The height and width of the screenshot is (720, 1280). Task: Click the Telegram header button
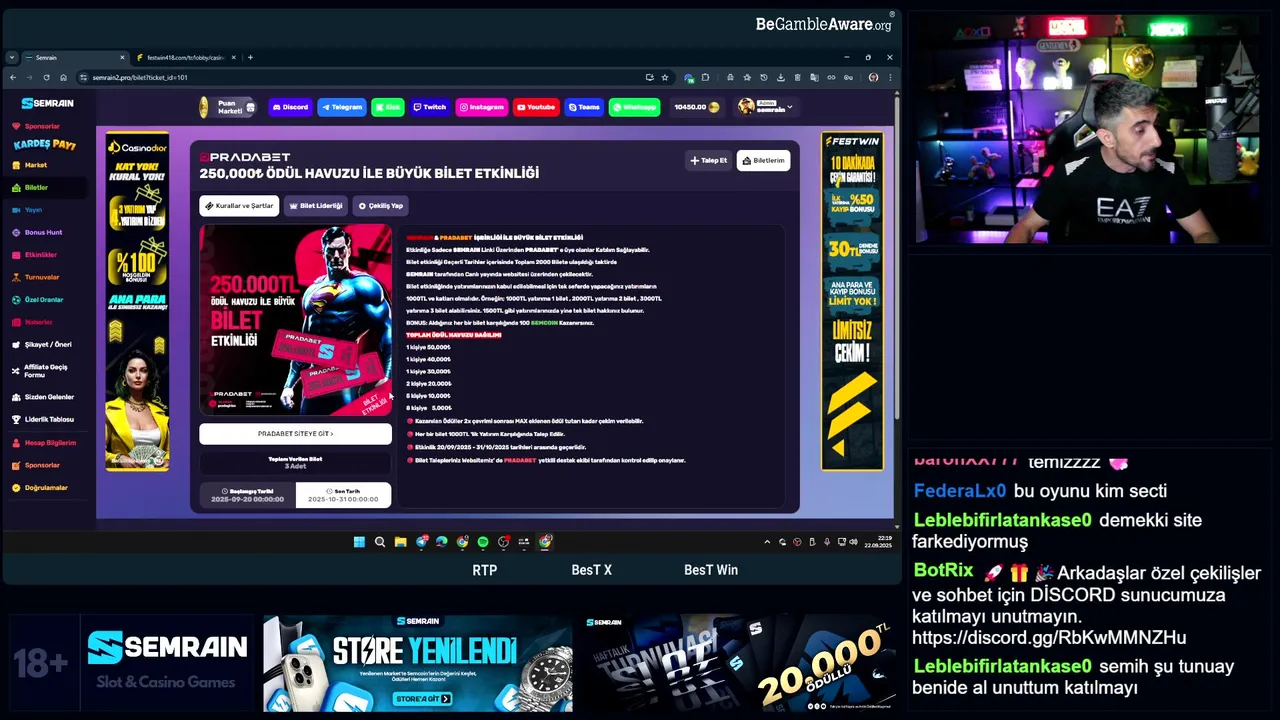pos(342,107)
